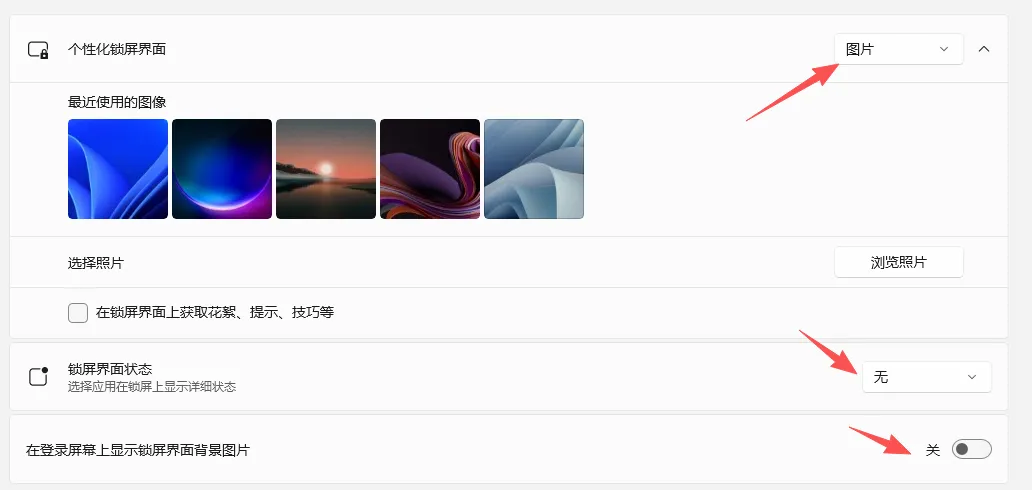Toggle lock screen background on sign-in screen
This screenshot has height=490, width=1032.
coord(971,449)
